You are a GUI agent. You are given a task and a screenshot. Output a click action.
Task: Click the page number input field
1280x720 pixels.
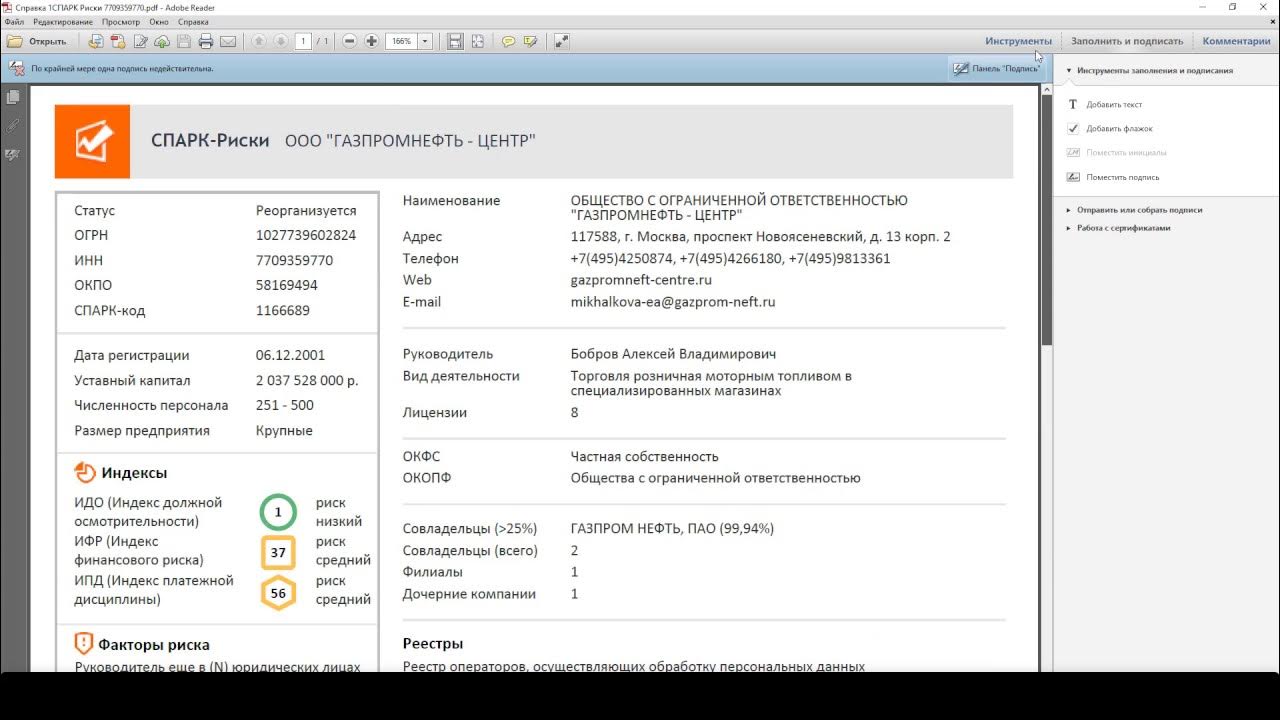pyautogui.click(x=303, y=41)
